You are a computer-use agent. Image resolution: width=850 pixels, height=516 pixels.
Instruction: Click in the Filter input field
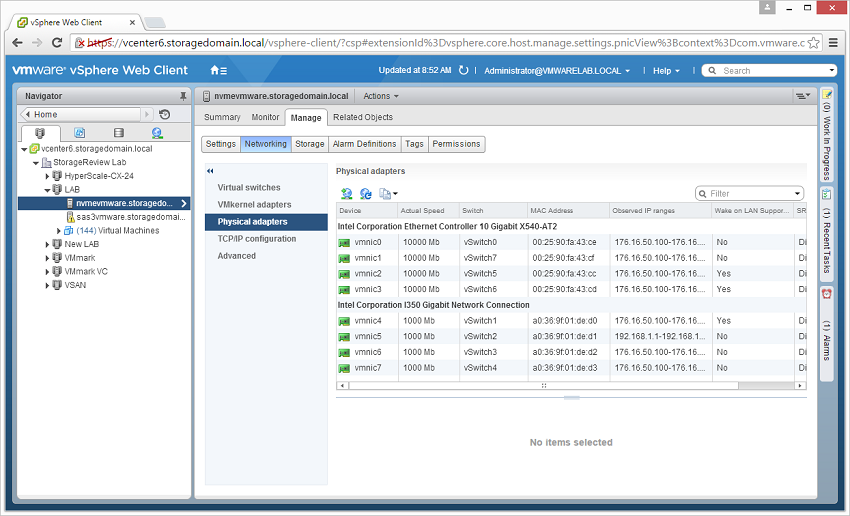tap(748, 194)
